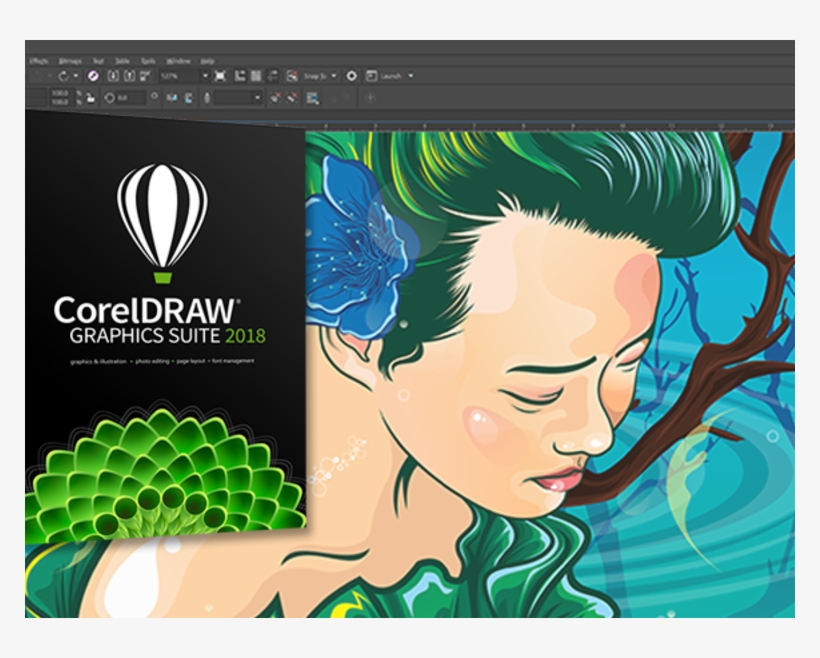820x658 pixels.
Task: Open the Zoom Levels dropdown showing 127%
Action: (186, 73)
